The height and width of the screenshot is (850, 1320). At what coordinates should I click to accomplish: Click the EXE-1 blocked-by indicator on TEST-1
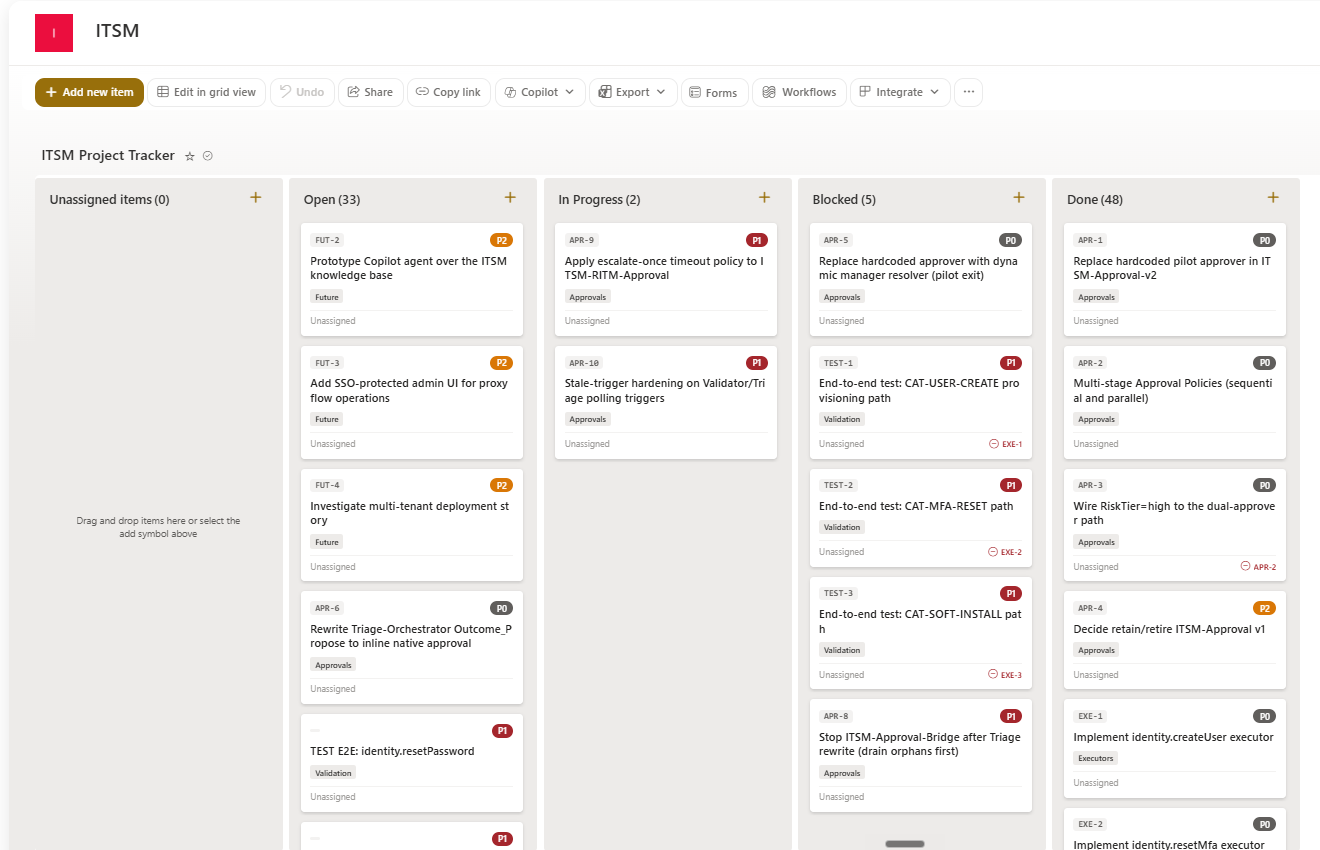coord(1005,444)
